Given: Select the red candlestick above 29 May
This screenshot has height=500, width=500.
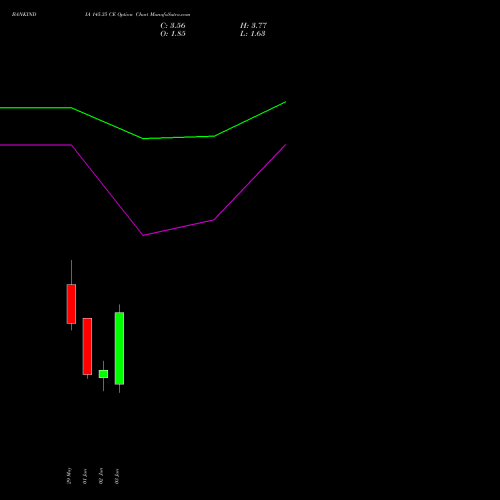Looking at the screenshot, I should 71,304.
